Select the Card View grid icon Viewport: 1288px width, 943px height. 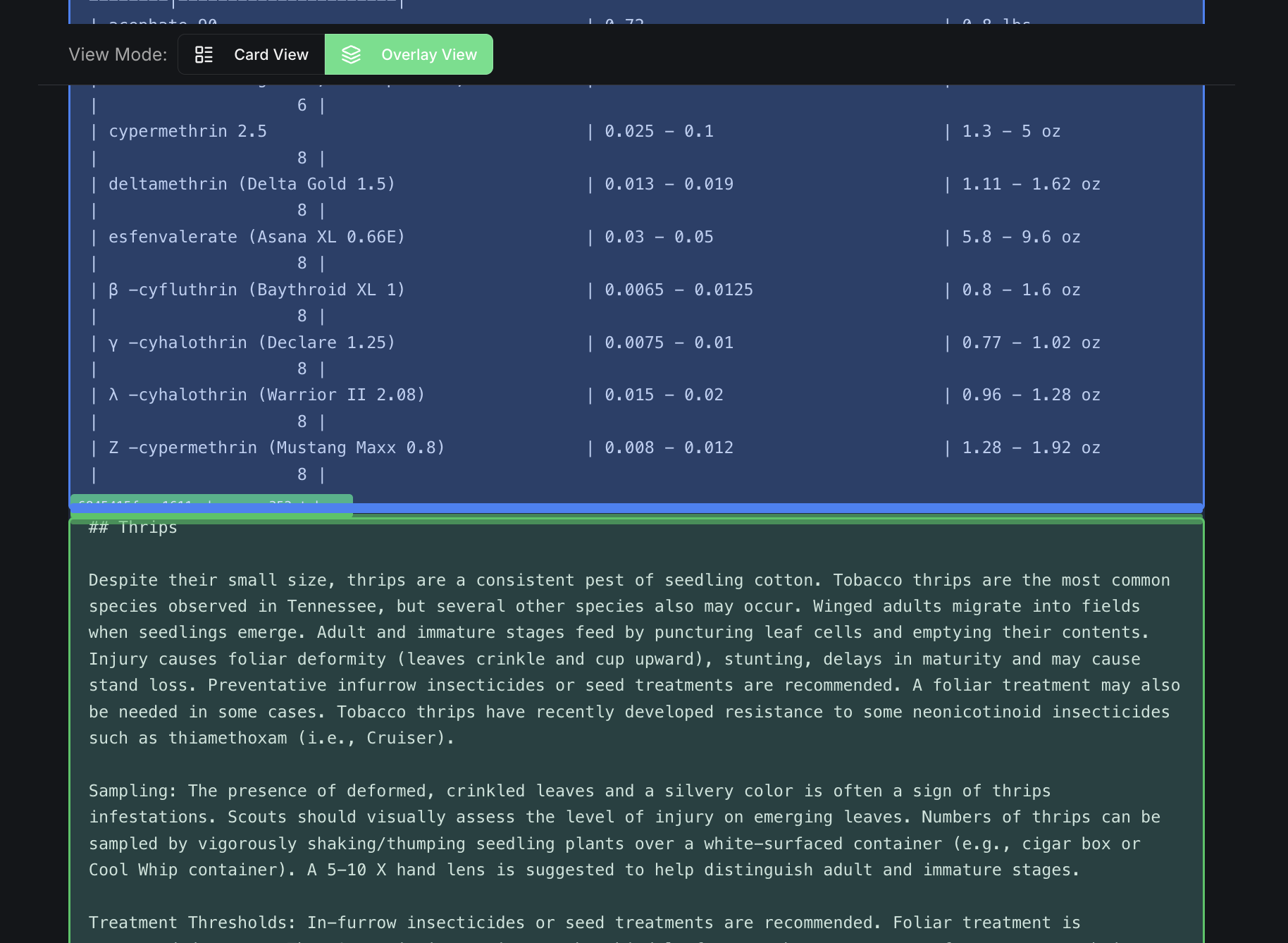point(204,54)
